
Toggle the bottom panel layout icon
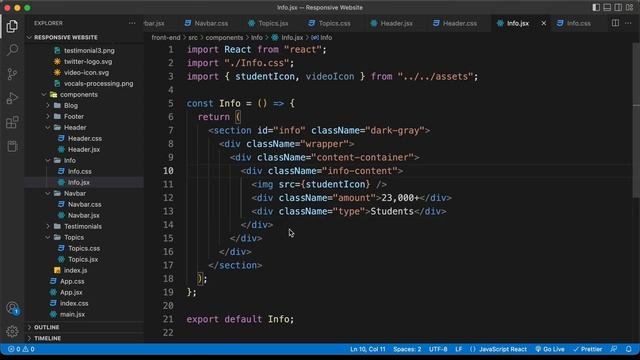click(607, 7)
